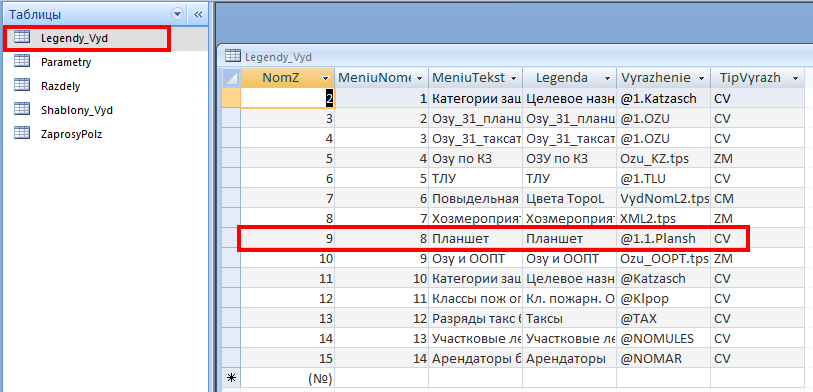Open the TipVyrazh column filter arrow
The height and width of the screenshot is (392, 813).
pos(795,78)
